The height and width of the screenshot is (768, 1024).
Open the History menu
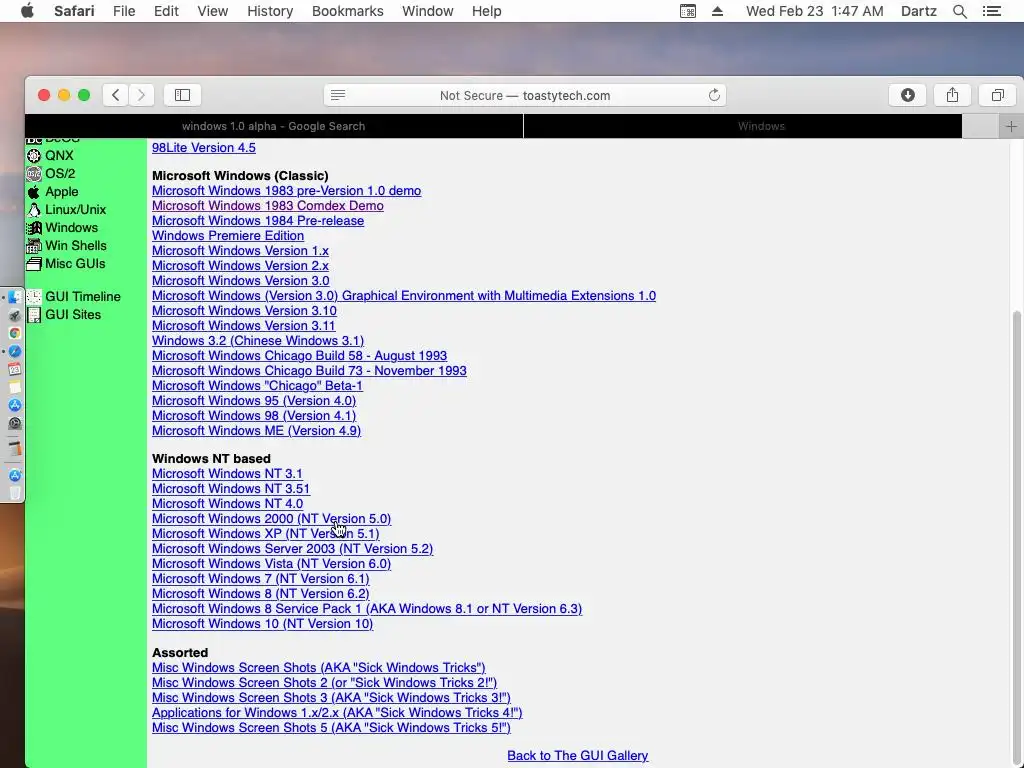[x=270, y=11]
